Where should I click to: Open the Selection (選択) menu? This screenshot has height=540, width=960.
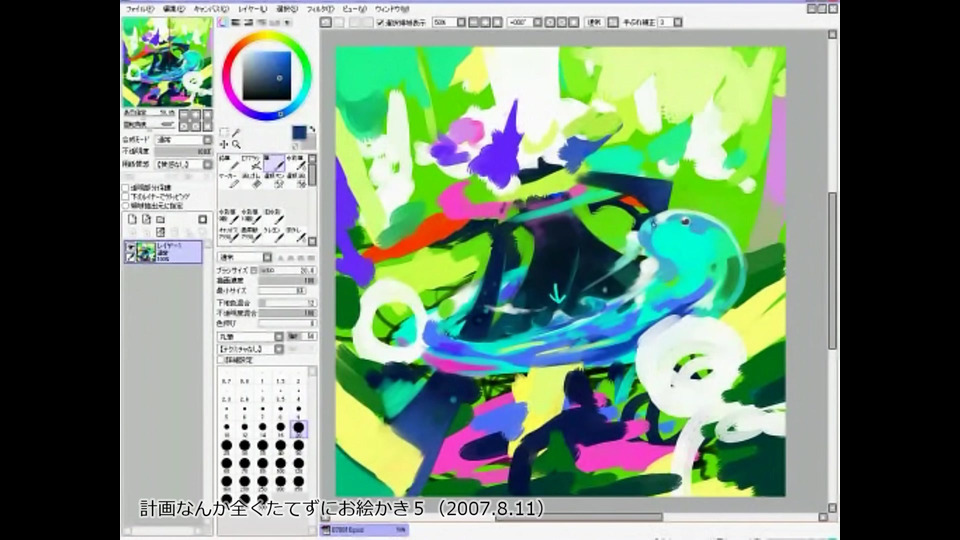(287, 9)
